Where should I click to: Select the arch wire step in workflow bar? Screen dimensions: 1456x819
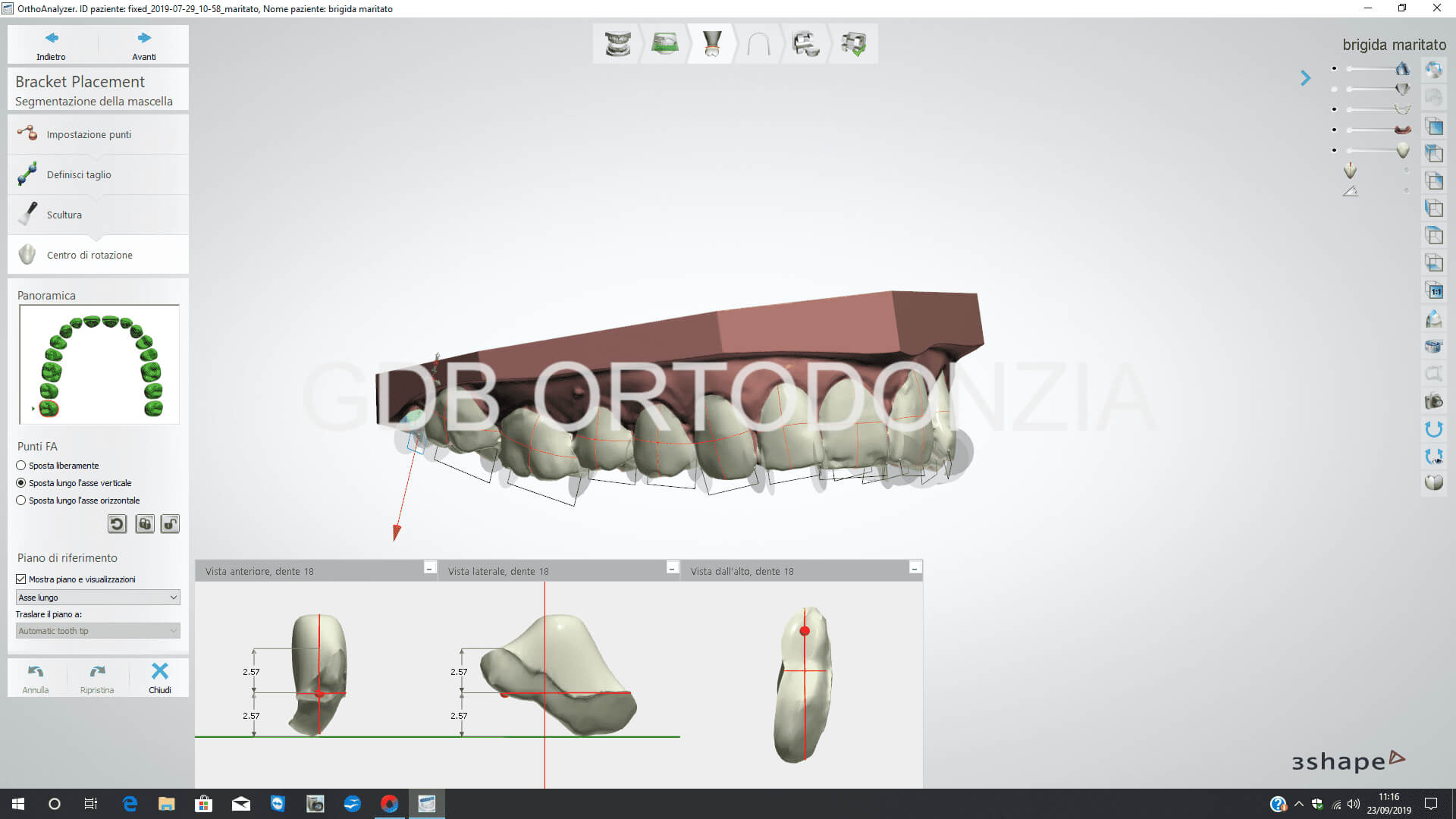pyautogui.click(x=758, y=44)
